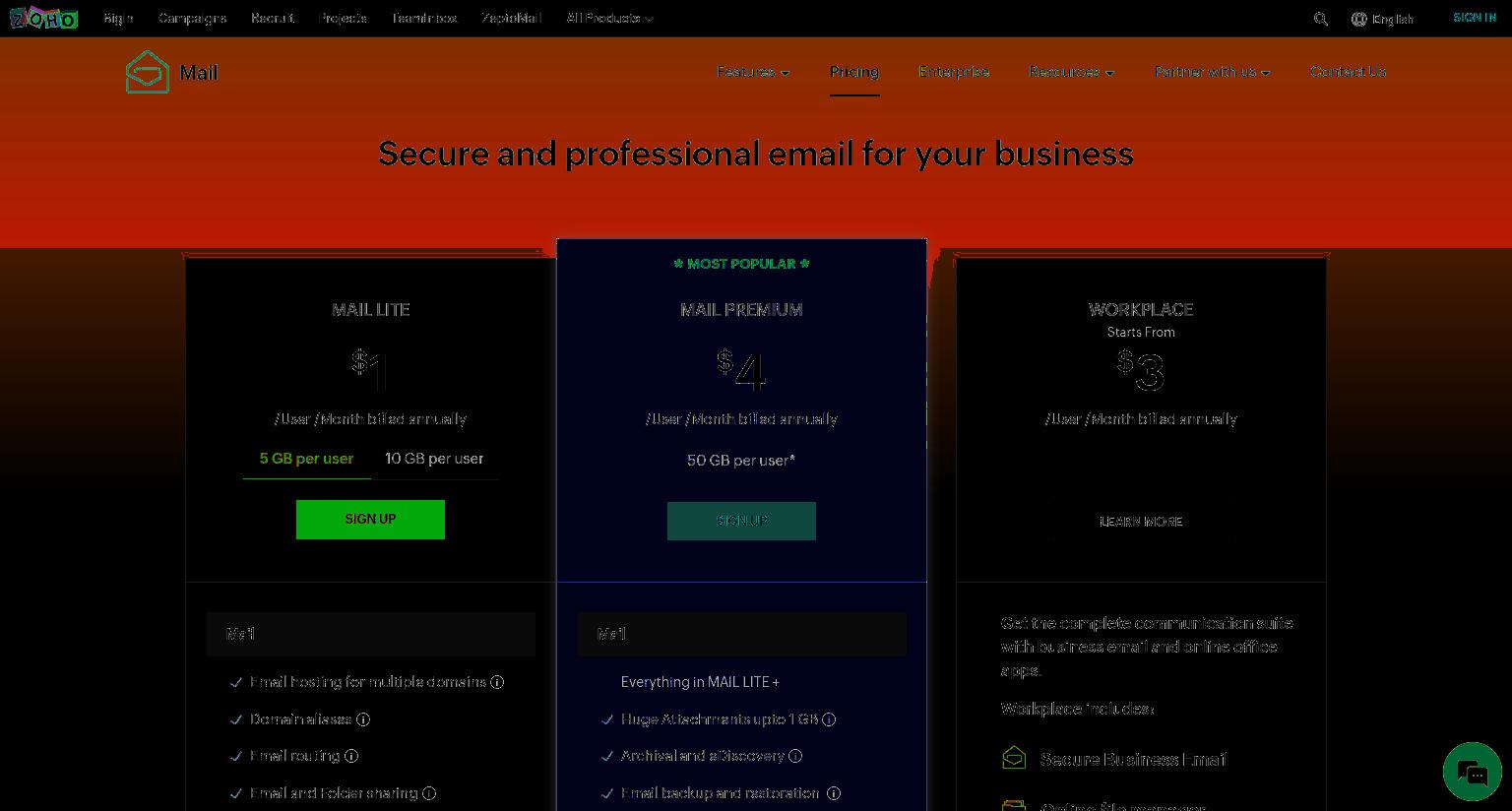Viewport: 1512px width, 811px height.
Task: Show info for Domain aliases feature
Action: 363,719
